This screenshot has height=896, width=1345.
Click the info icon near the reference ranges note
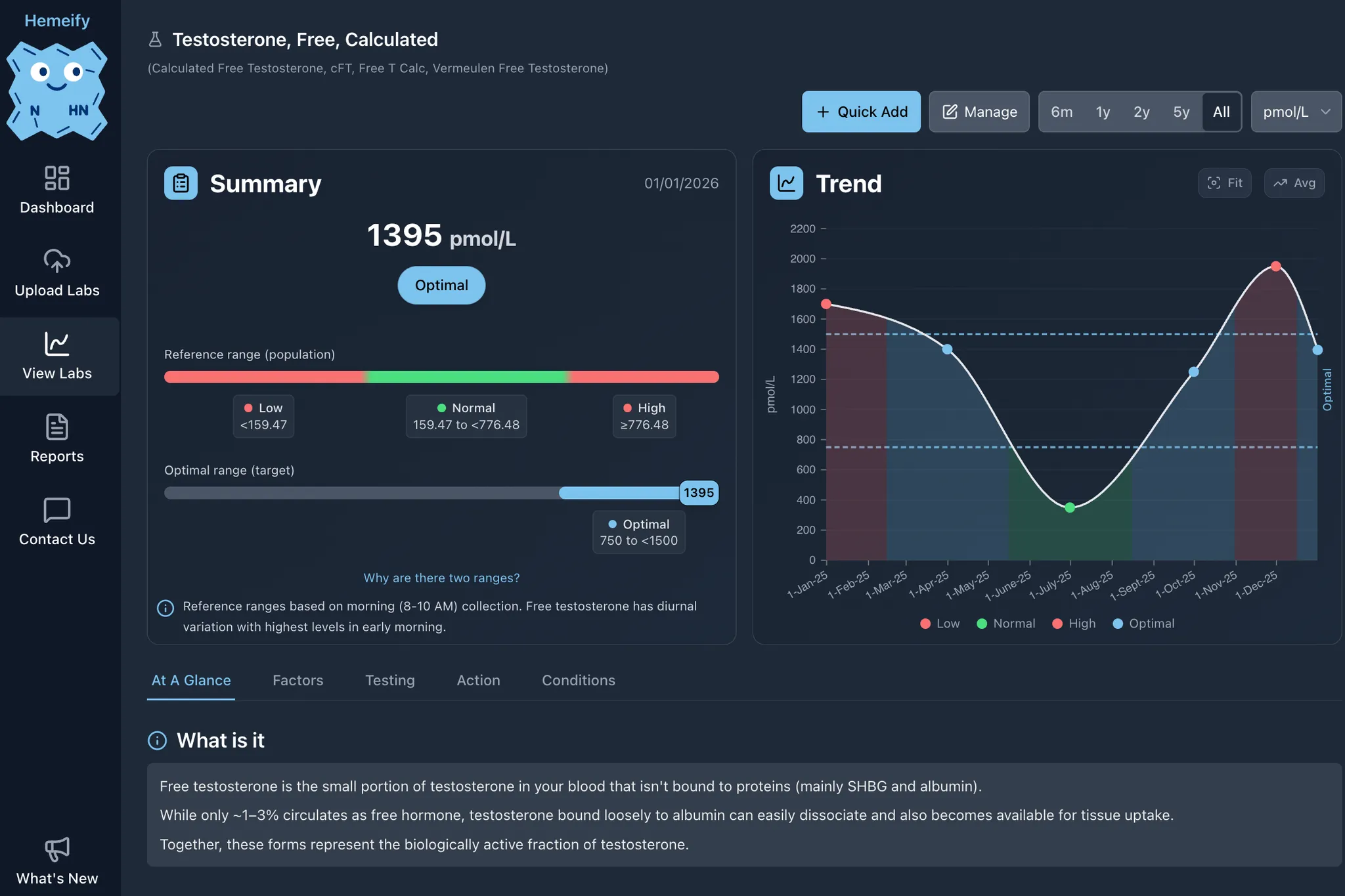(x=165, y=607)
